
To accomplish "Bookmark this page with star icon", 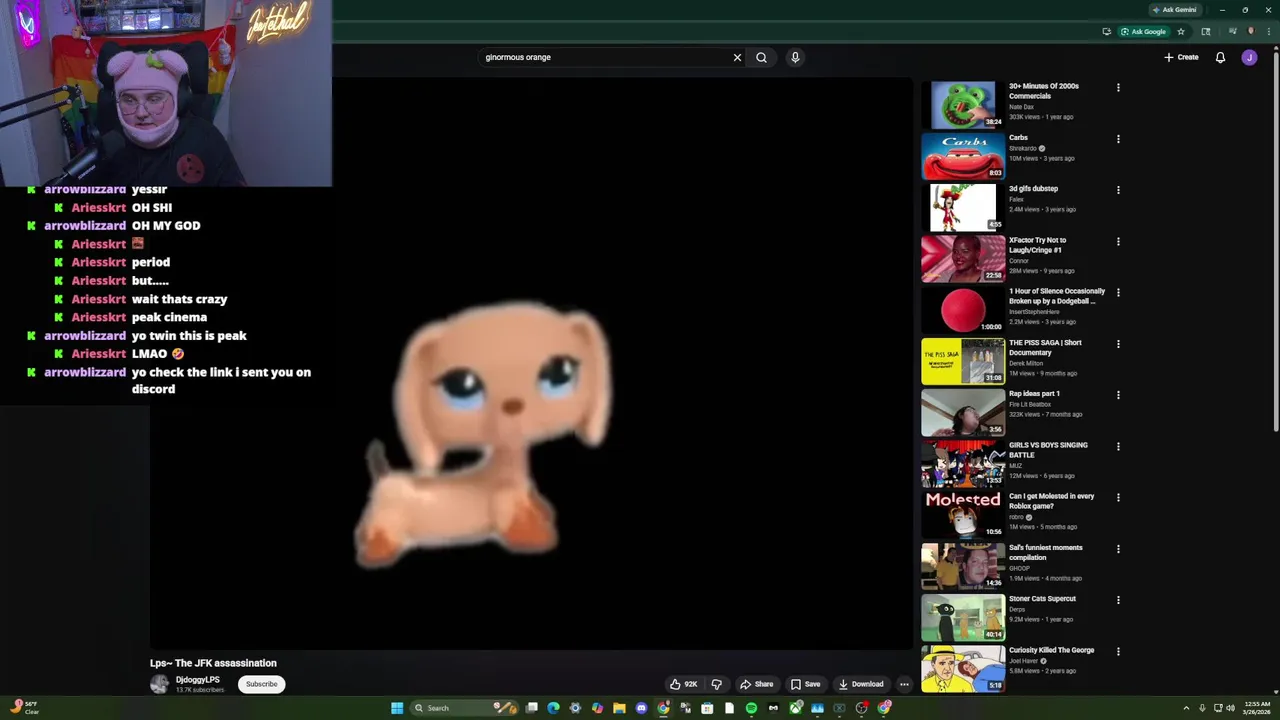I will coord(1181,31).
